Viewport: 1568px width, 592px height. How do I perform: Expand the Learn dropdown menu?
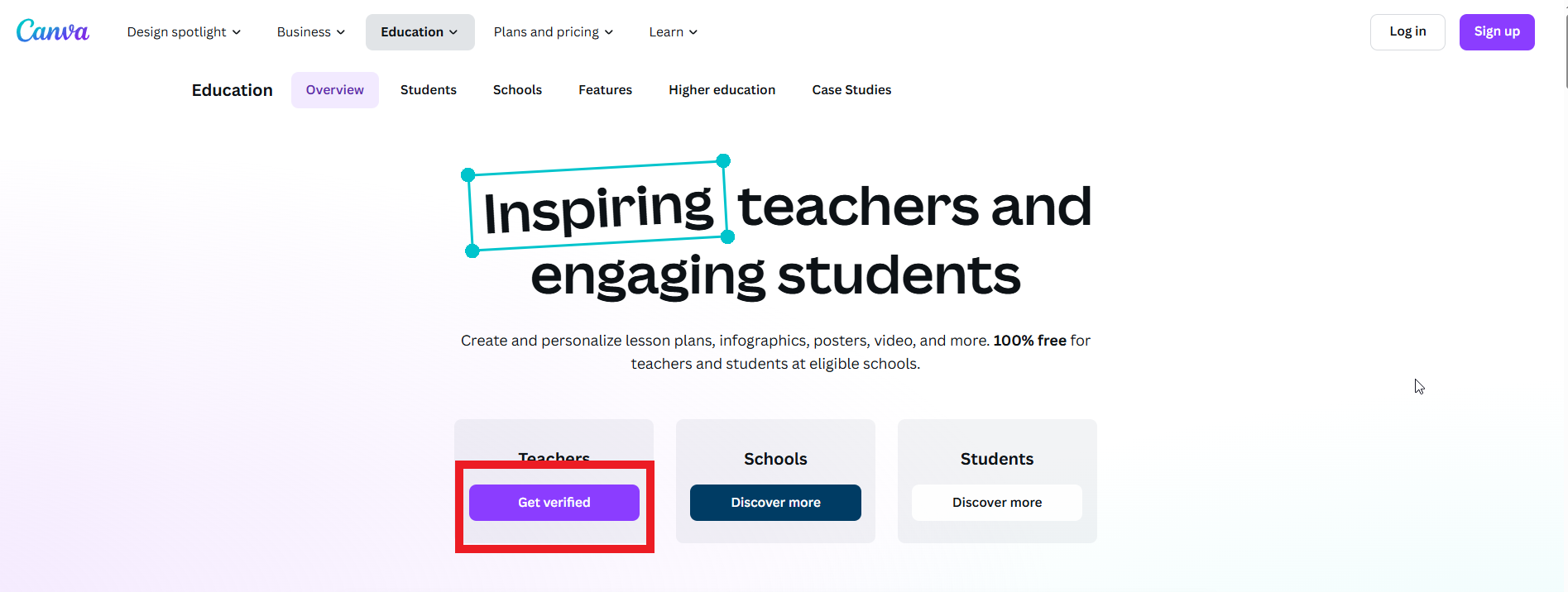673,32
